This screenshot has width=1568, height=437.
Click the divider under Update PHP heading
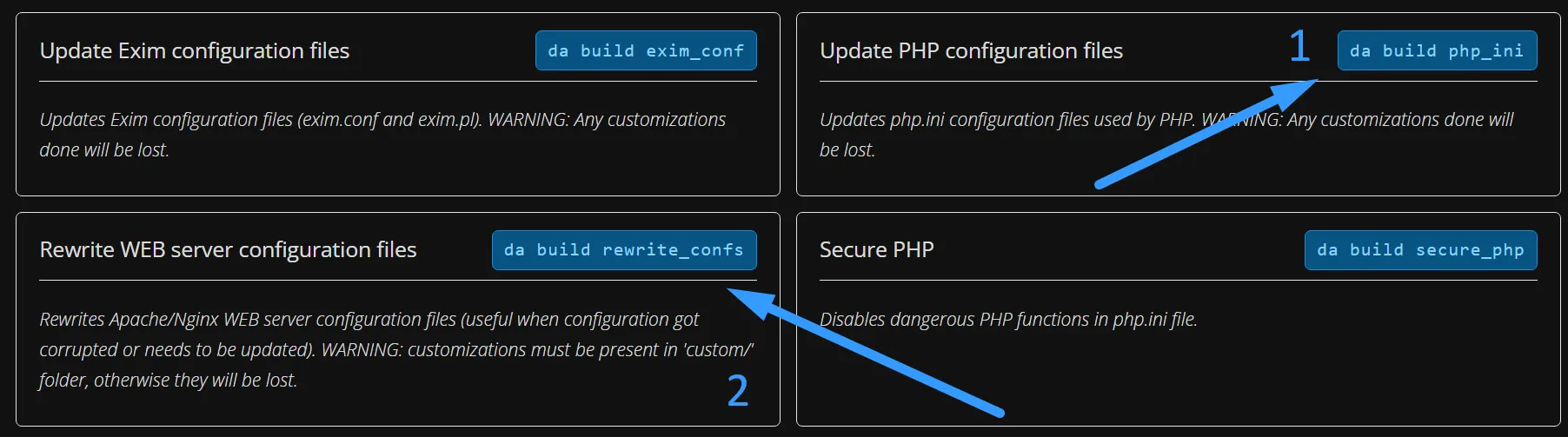click(1179, 81)
